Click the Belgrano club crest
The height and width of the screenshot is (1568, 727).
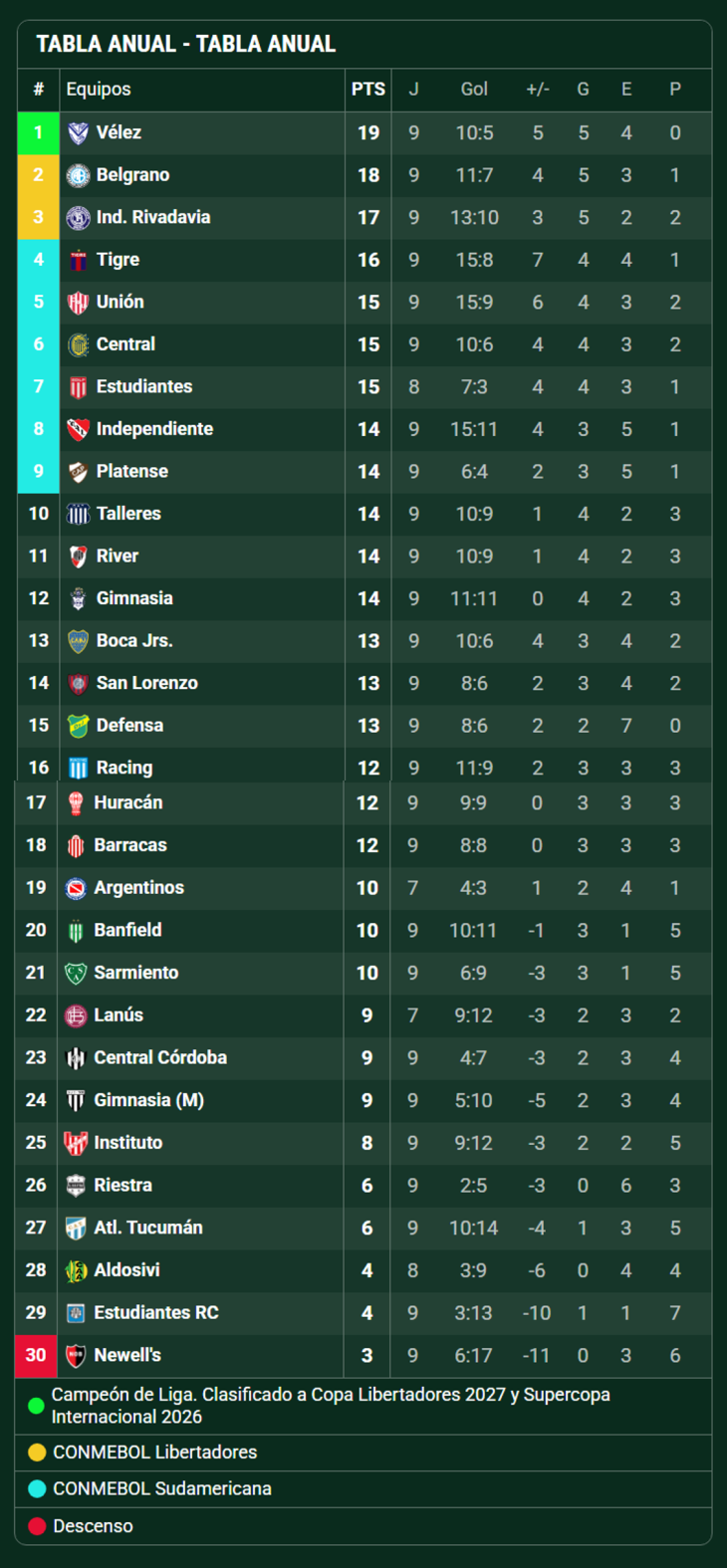(x=78, y=175)
